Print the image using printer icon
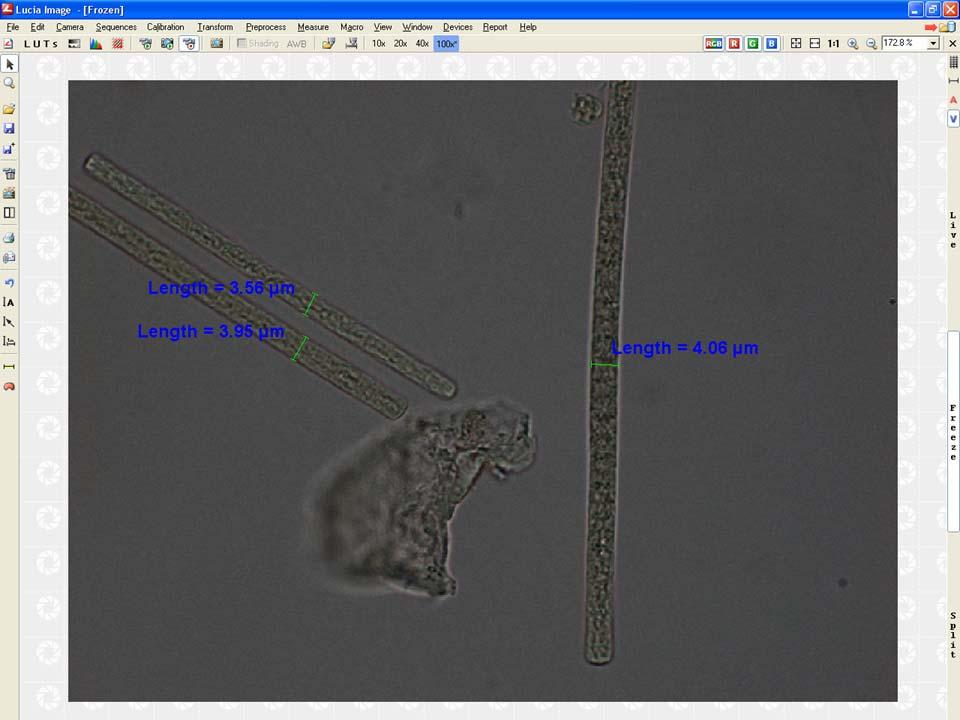The image size is (960, 720). coord(9,238)
